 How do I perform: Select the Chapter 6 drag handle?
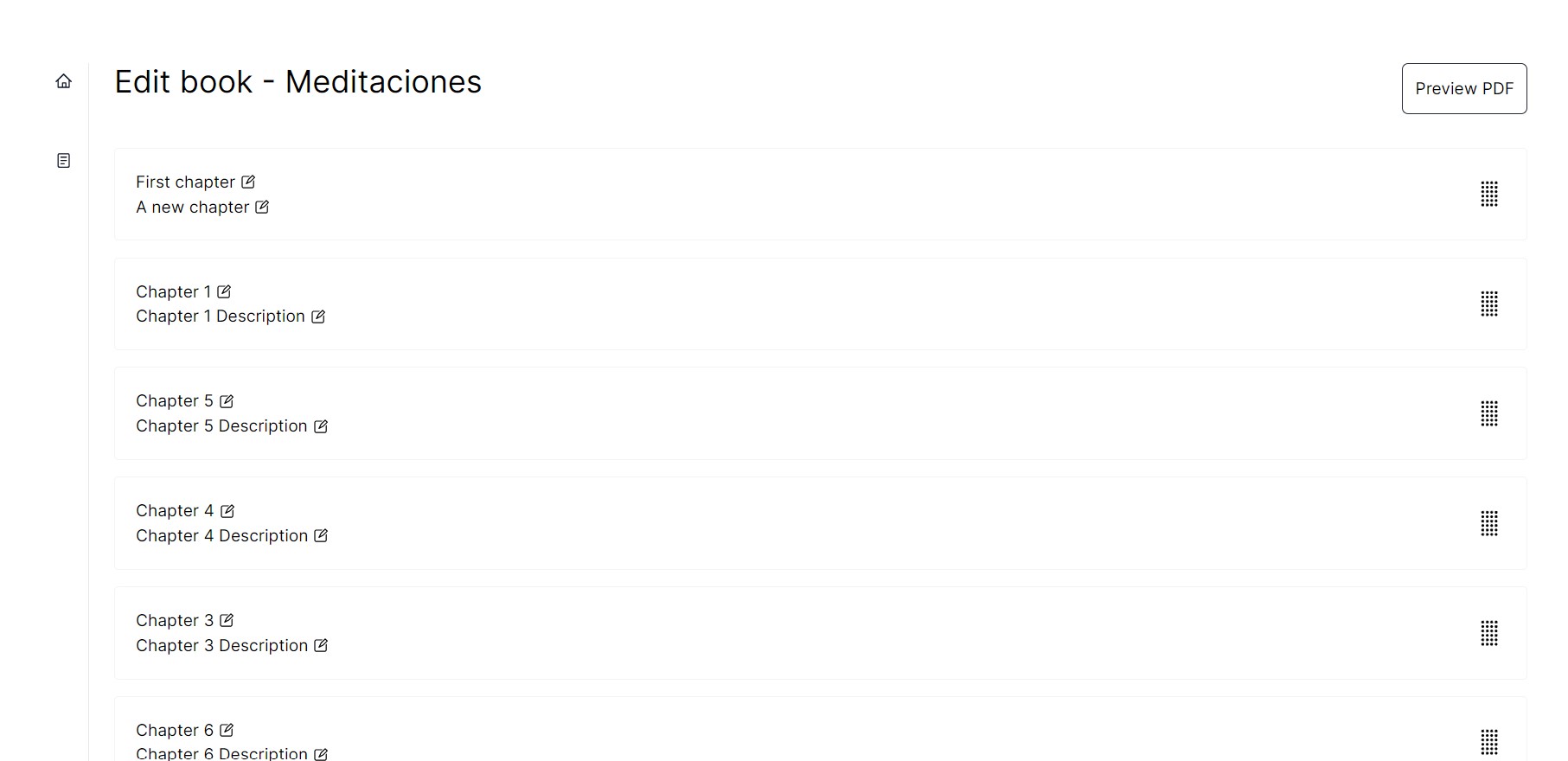coord(1488,742)
